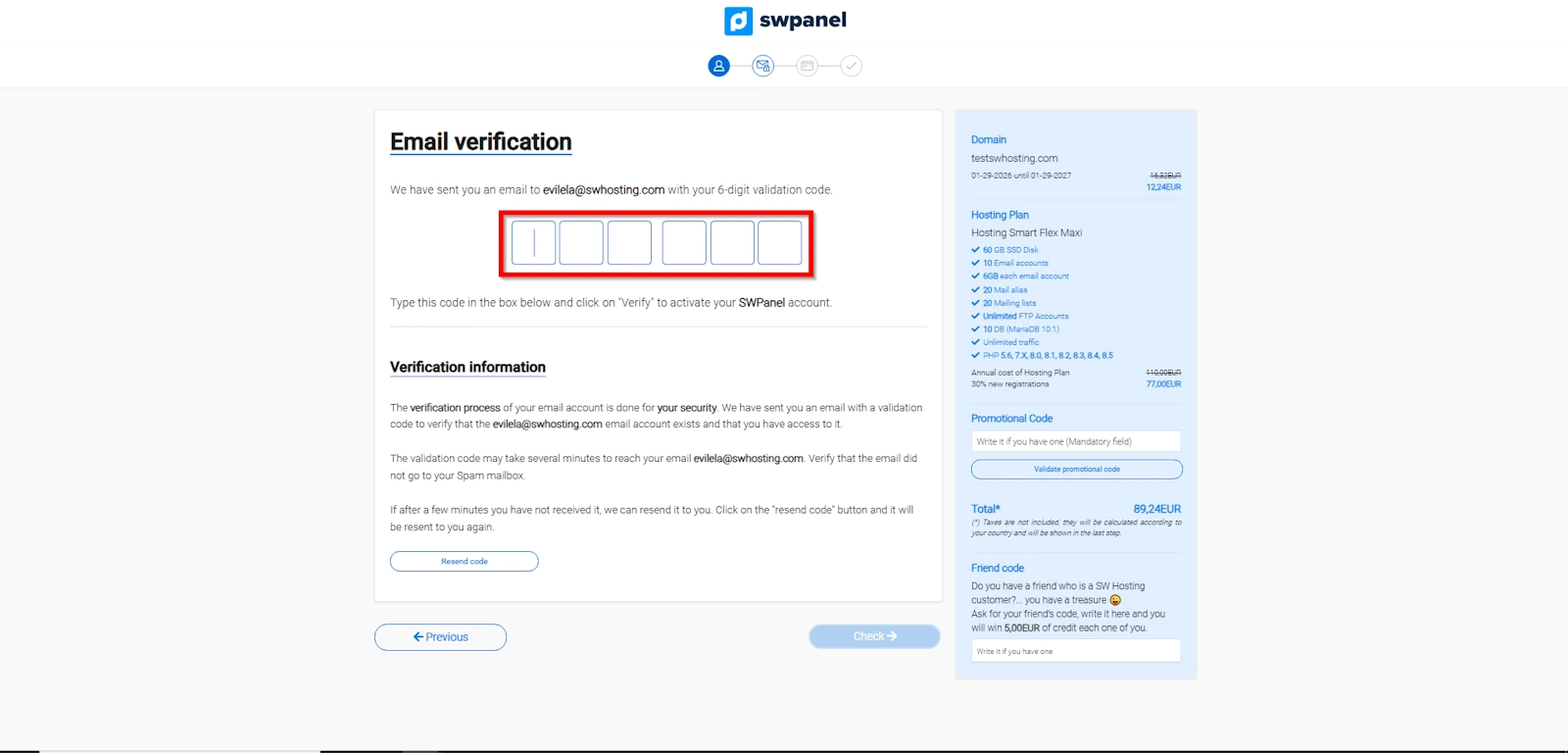Go back with the Previous button
This screenshot has height=753, width=1568.
click(x=440, y=637)
